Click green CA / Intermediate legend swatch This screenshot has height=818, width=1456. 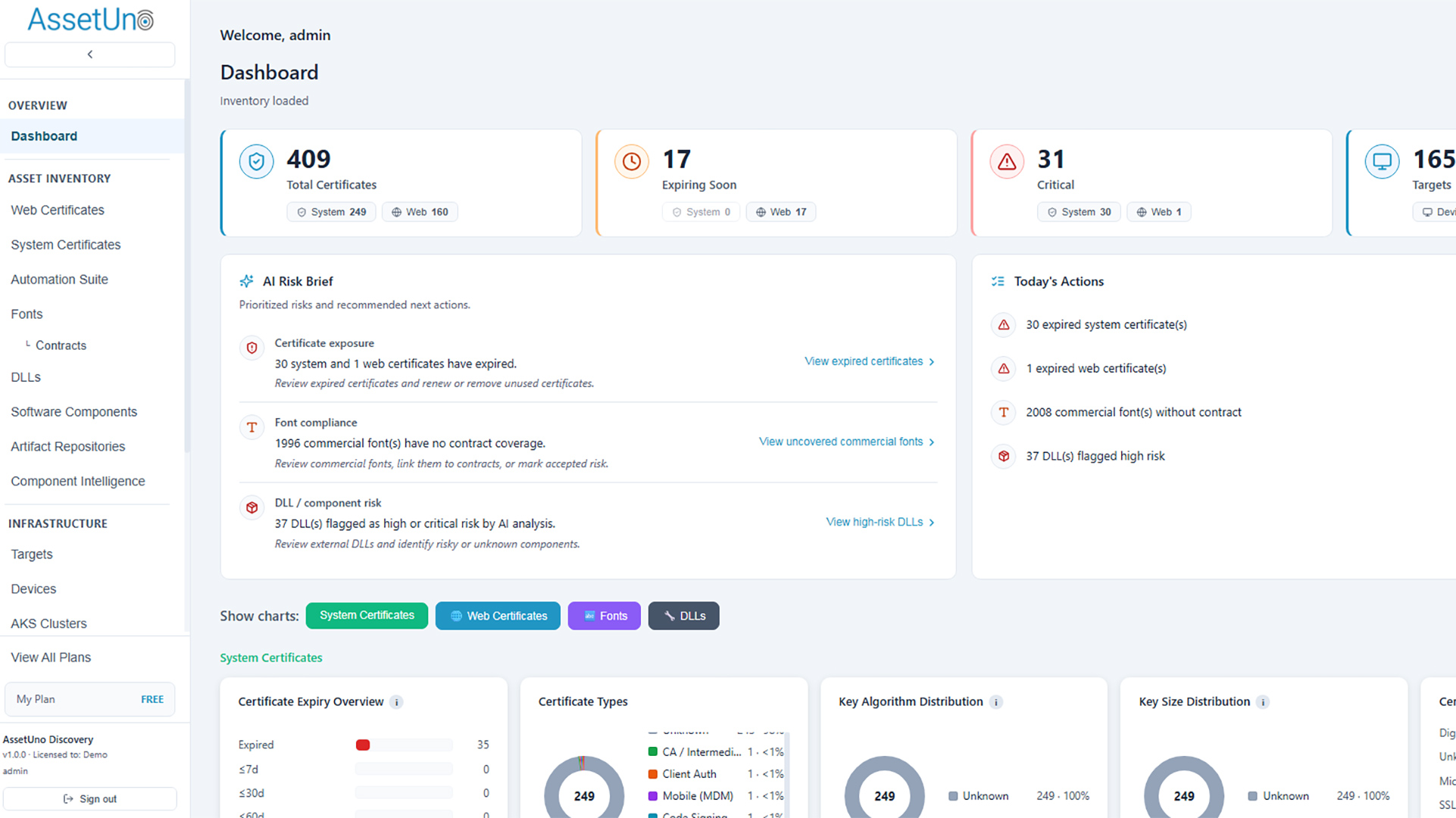click(653, 752)
